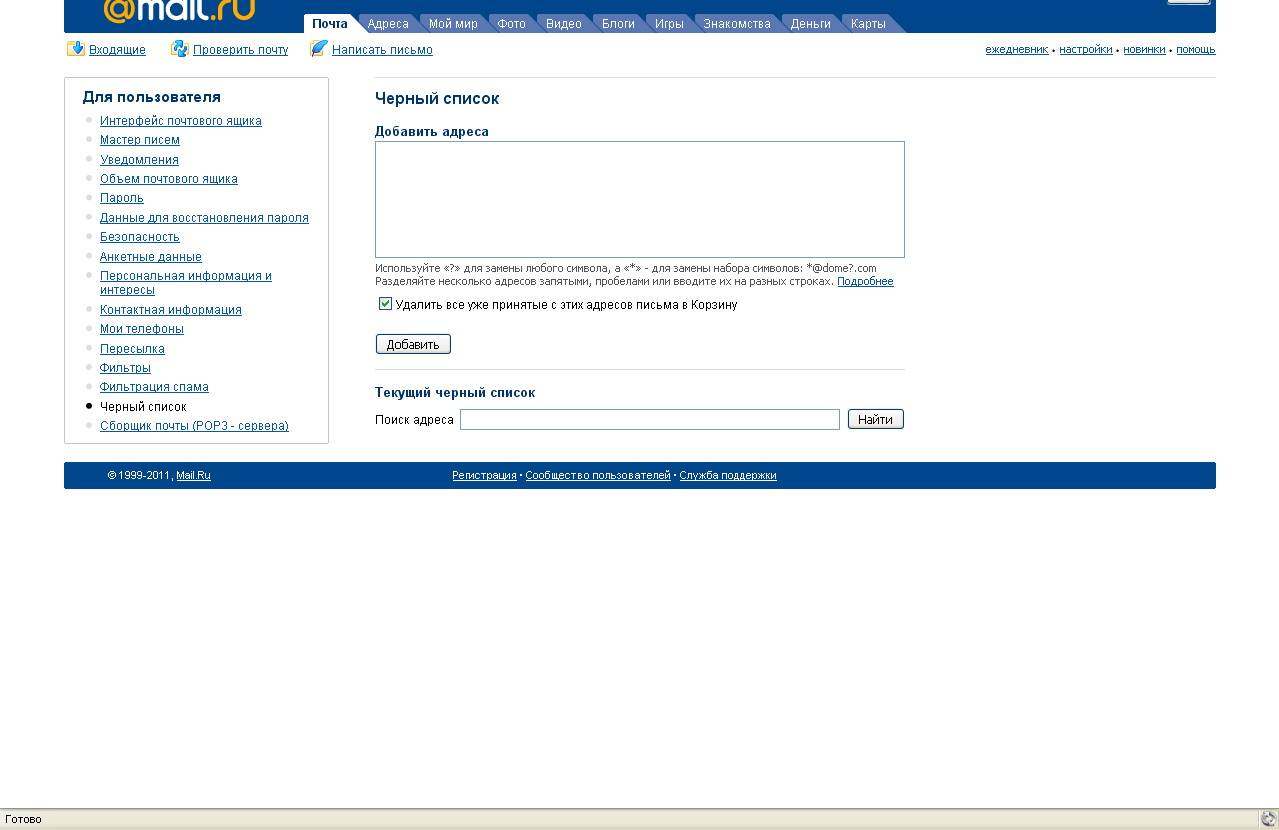Viewport: 1279px width, 830px height.
Task: Open the ежедневник link
Action: pyautogui.click(x=1016, y=50)
